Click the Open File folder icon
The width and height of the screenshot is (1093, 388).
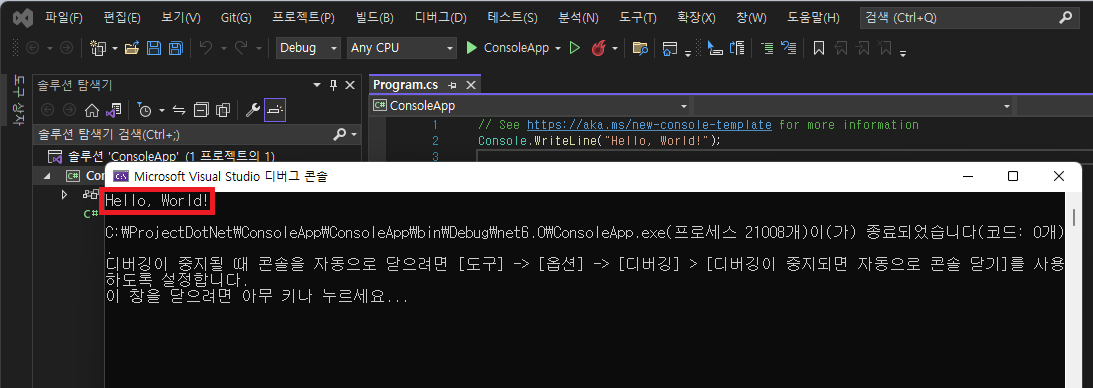[x=132, y=48]
